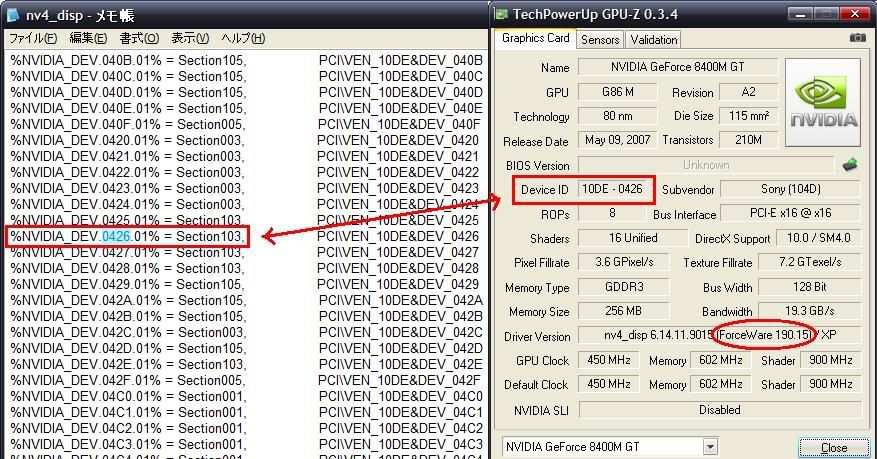Click the BIOS Version Unknown field
Viewport: 877px width, 459px height.
[x=706, y=165]
